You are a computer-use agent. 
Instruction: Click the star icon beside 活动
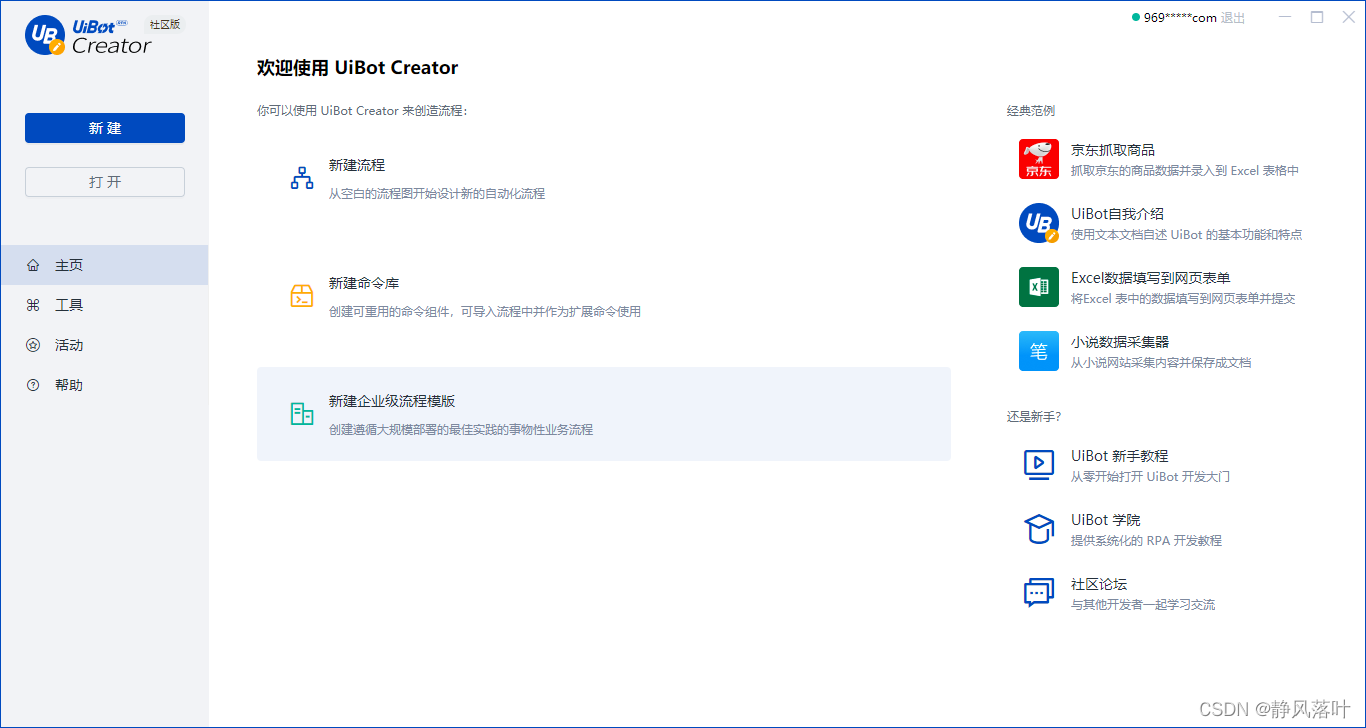[33, 345]
